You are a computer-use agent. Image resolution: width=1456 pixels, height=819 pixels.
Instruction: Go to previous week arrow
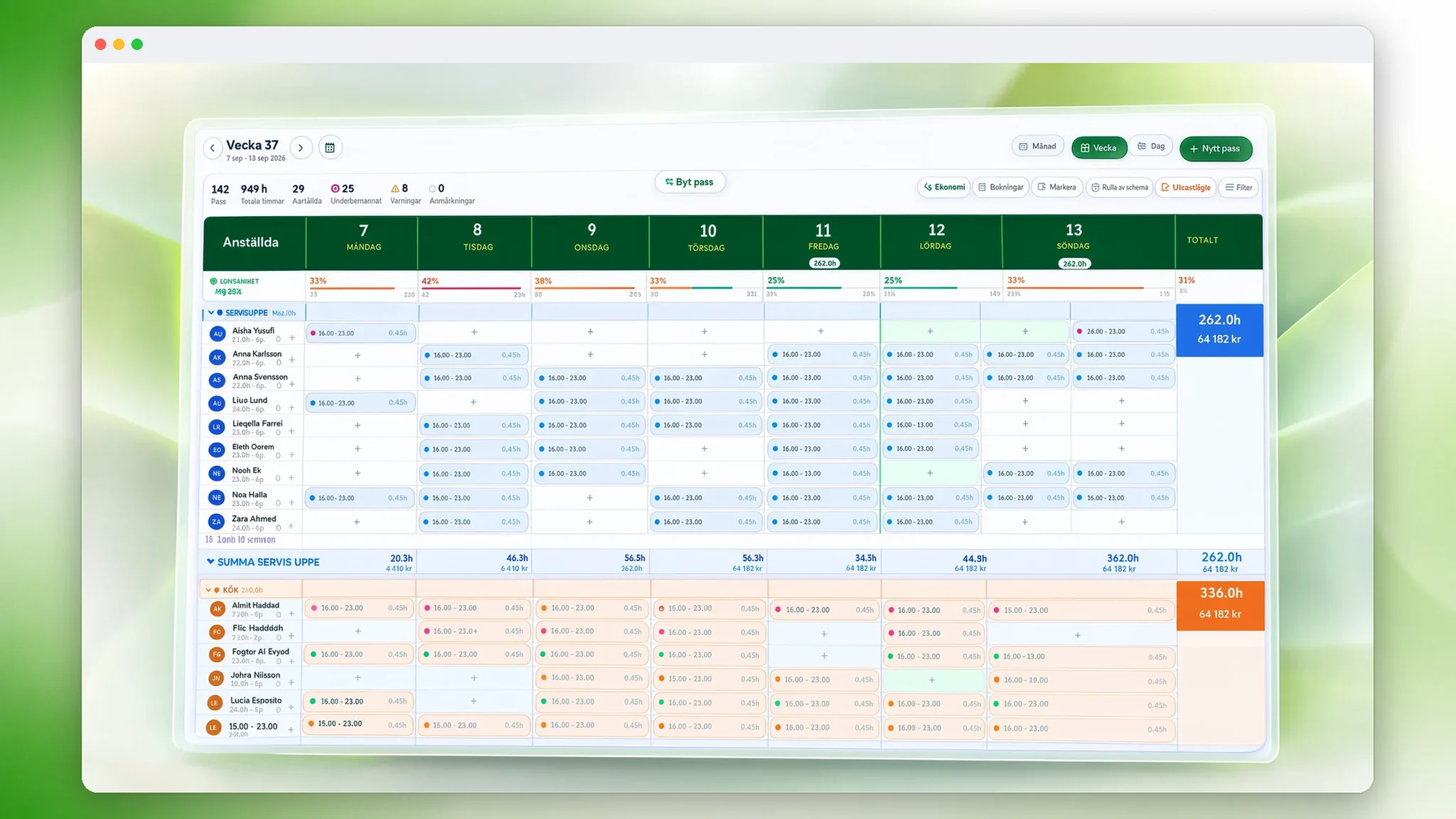point(212,148)
